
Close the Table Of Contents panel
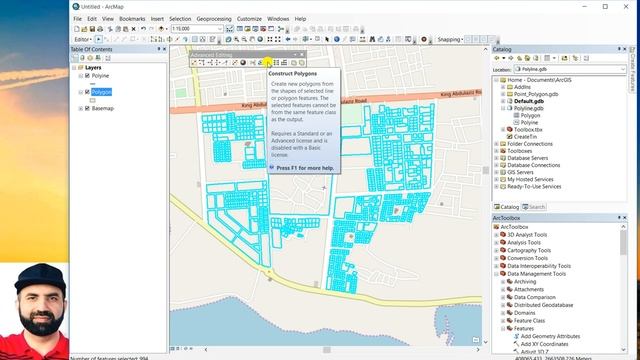(164, 49)
